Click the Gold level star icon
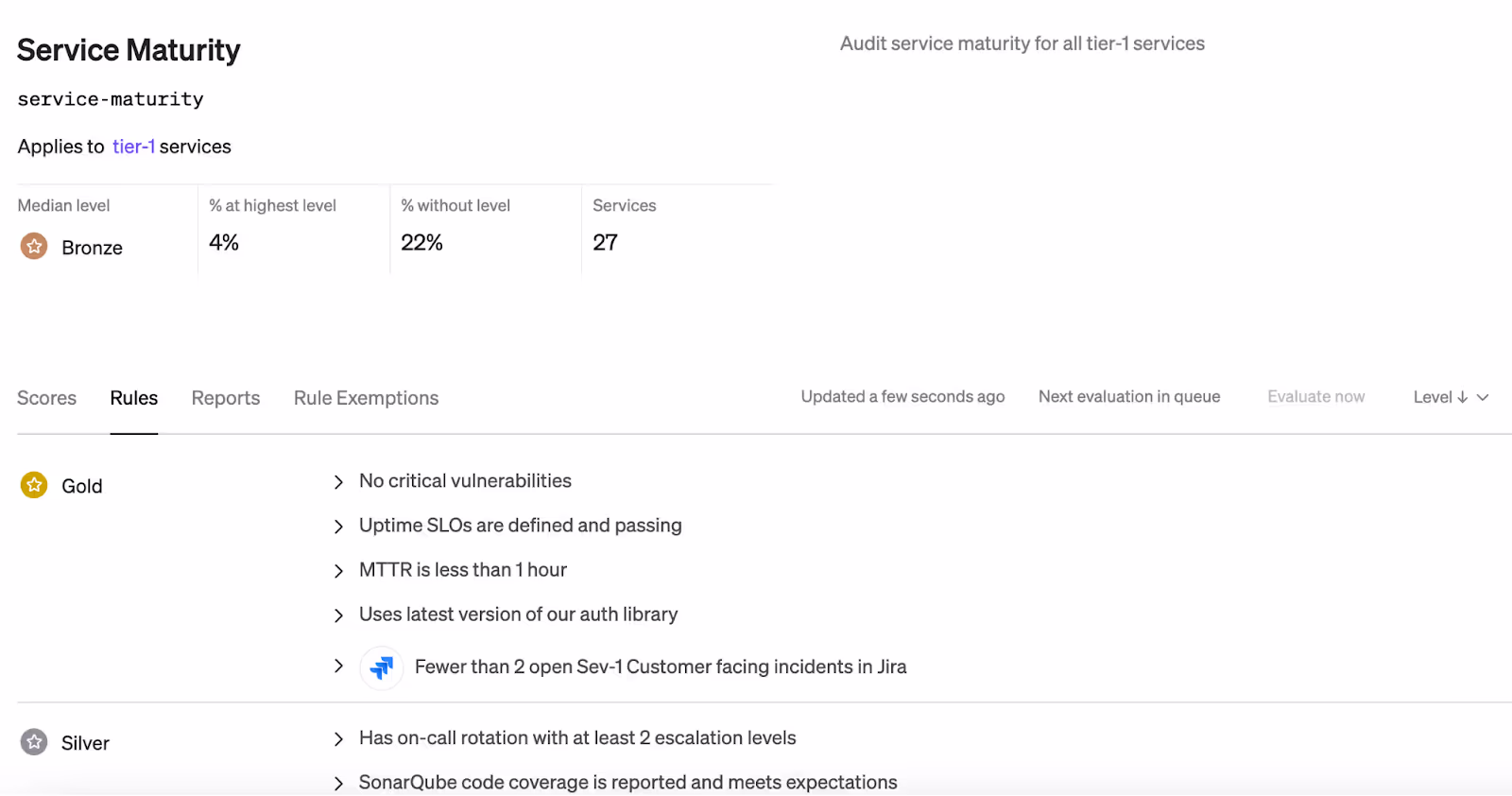Screen dimensions: 1512x796 [x=34, y=485]
